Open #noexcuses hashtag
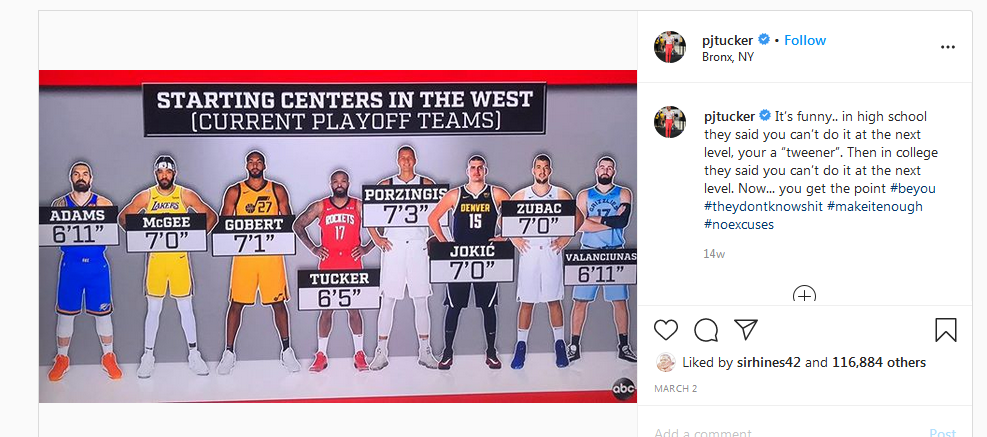This screenshot has height=437, width=987. (x=739, y=224)
